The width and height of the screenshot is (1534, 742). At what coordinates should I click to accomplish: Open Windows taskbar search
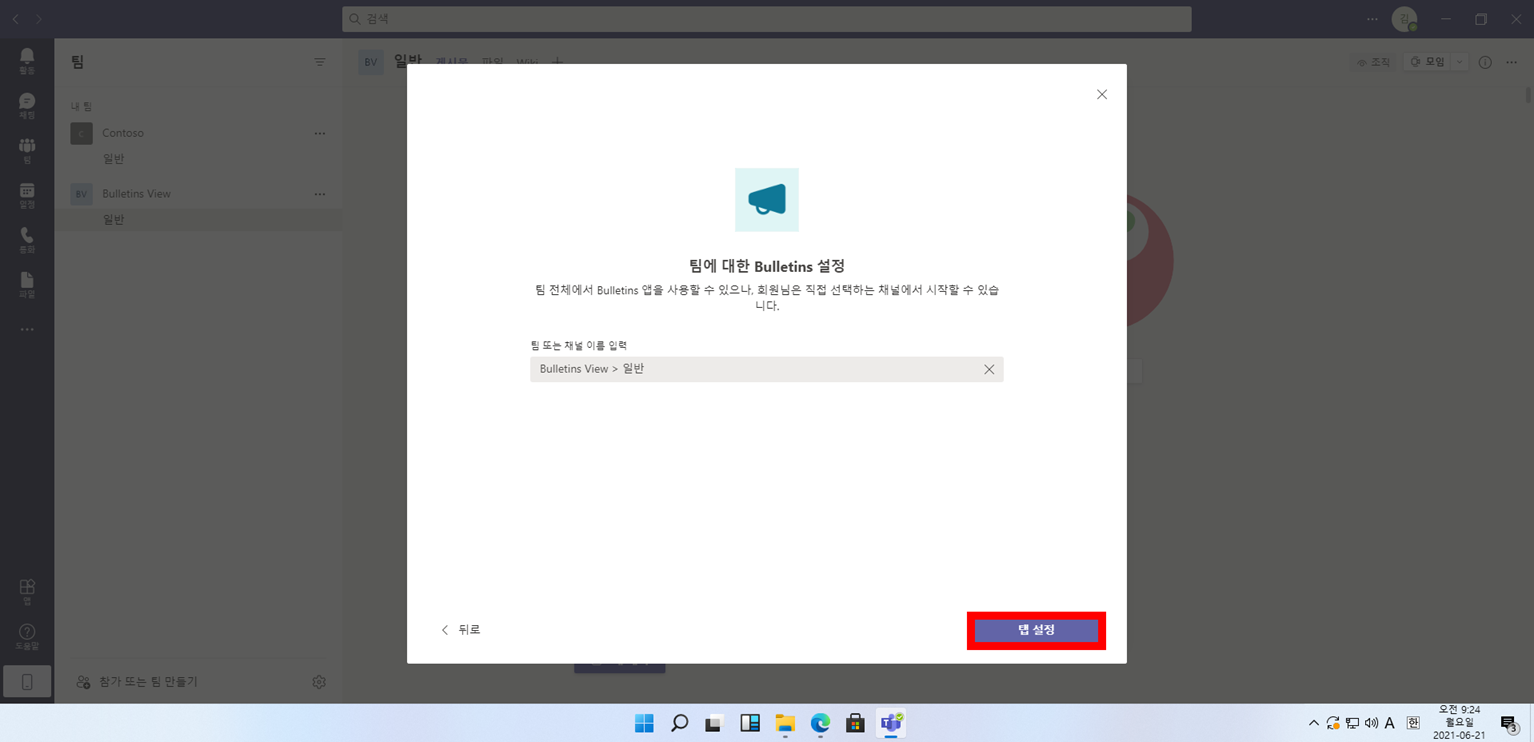(x=679, y=723)
